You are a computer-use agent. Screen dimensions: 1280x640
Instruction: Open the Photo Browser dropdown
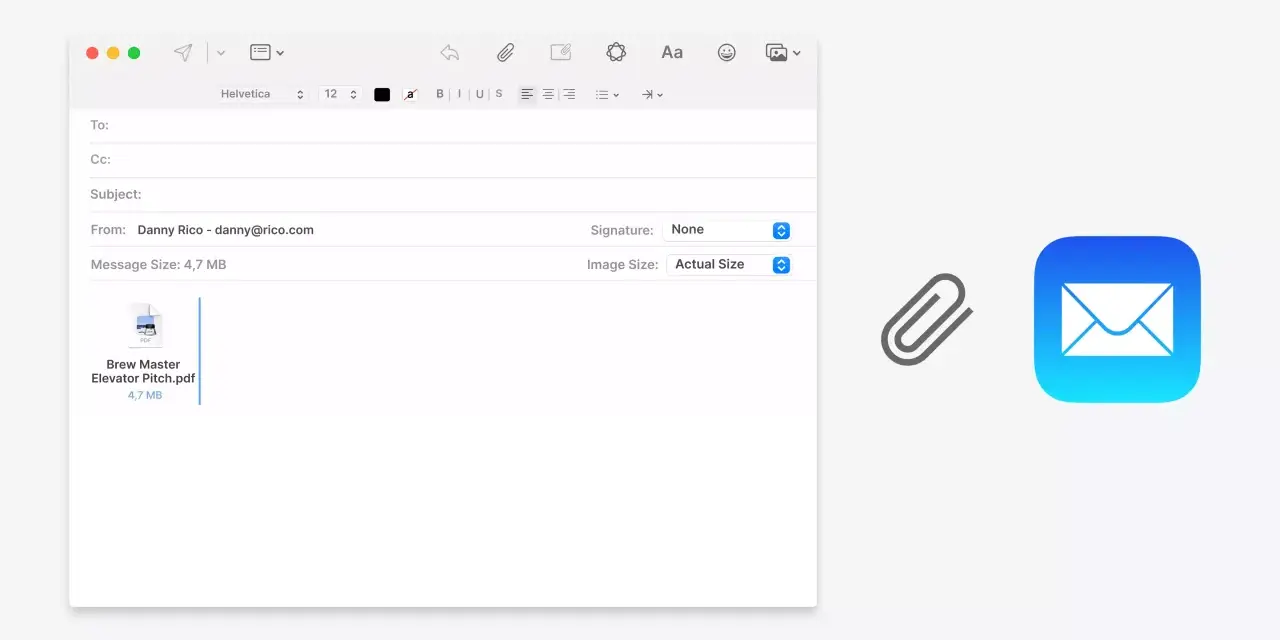coord(783,53)
